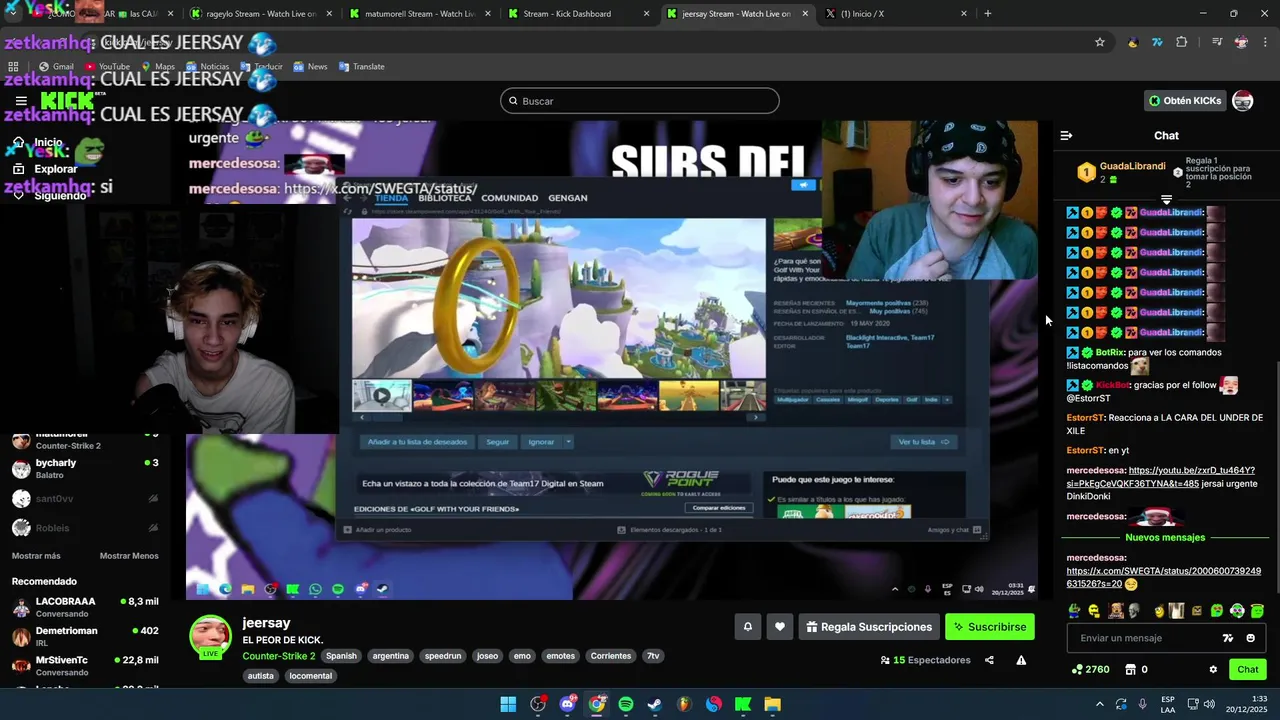Viewport: 1280px width, 720px height.
Task: Open the Chrome media control icon
Action: click(1217, 42)
